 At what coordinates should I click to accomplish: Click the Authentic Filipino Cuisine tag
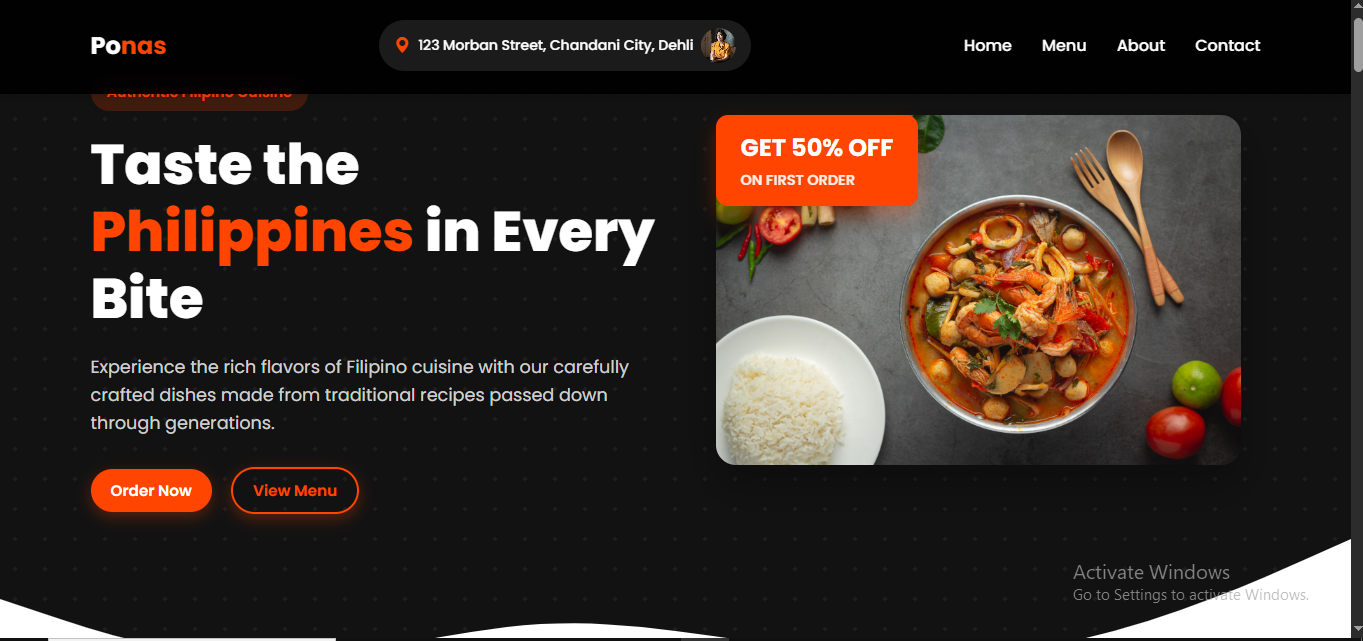click(x=199, y=96)
